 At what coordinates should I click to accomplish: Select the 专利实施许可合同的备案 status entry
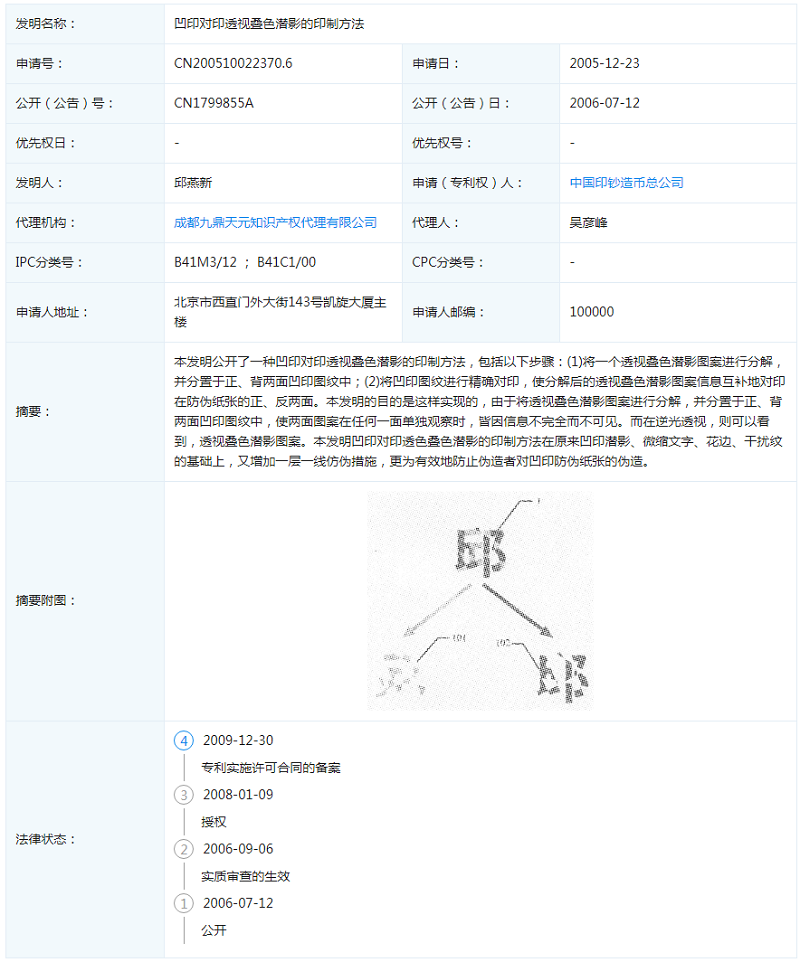point(272,768)
